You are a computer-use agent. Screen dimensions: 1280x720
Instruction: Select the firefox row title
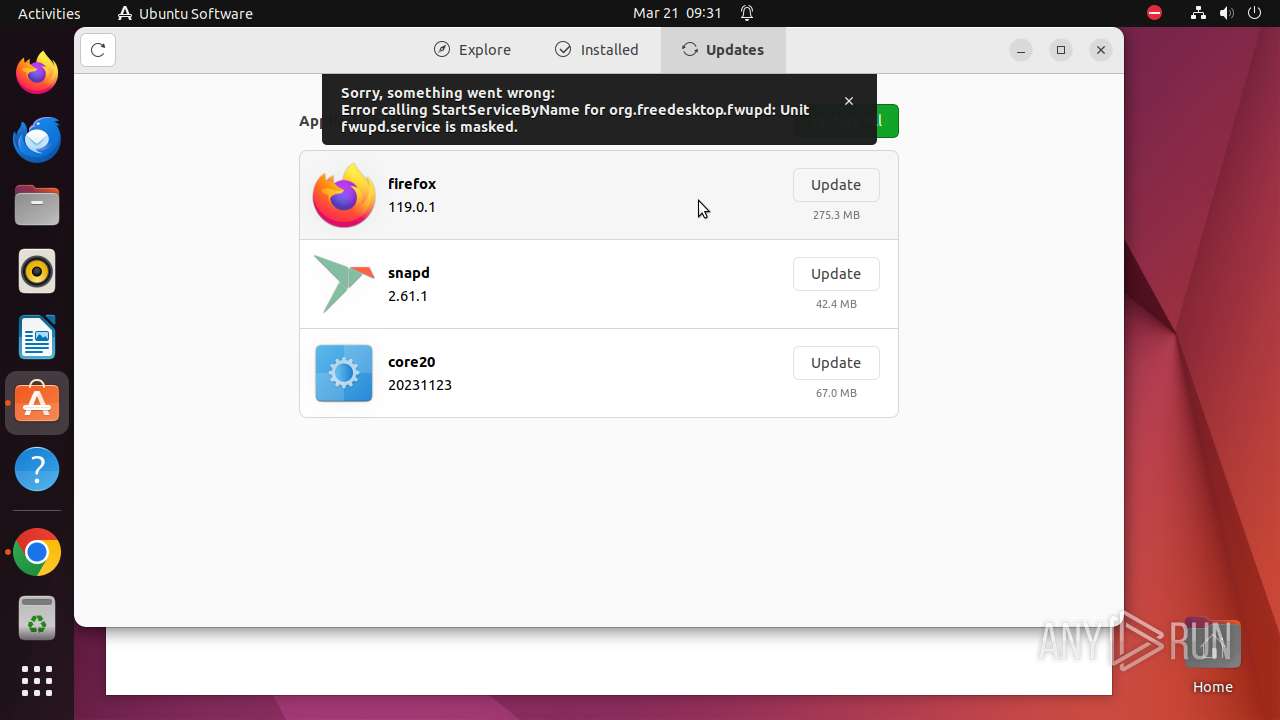[x=412, y=184]
